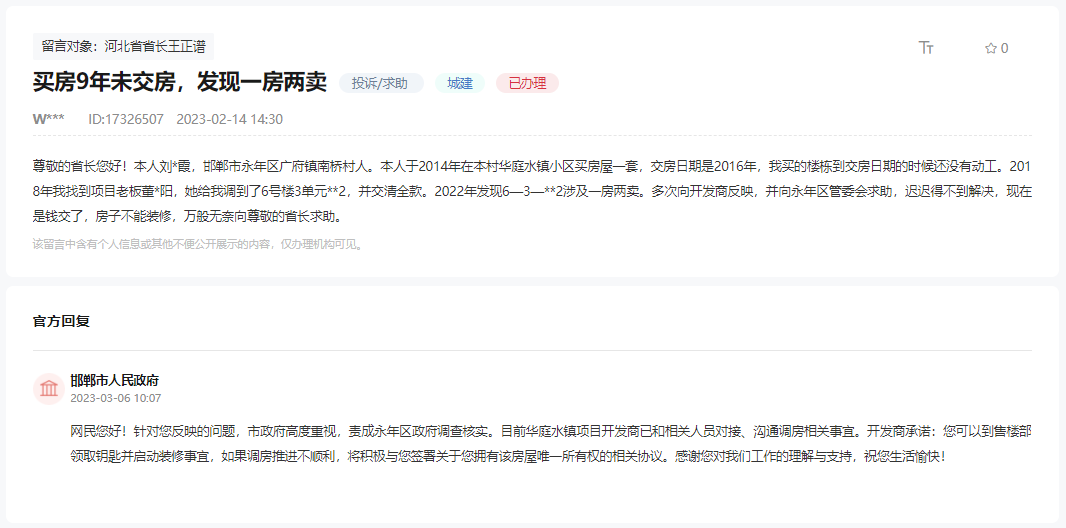The width and height of the screenshot is (1066, 528).
Task: Click the title 买房9年未交房，发现一房两卖
Action: [179, 83]
